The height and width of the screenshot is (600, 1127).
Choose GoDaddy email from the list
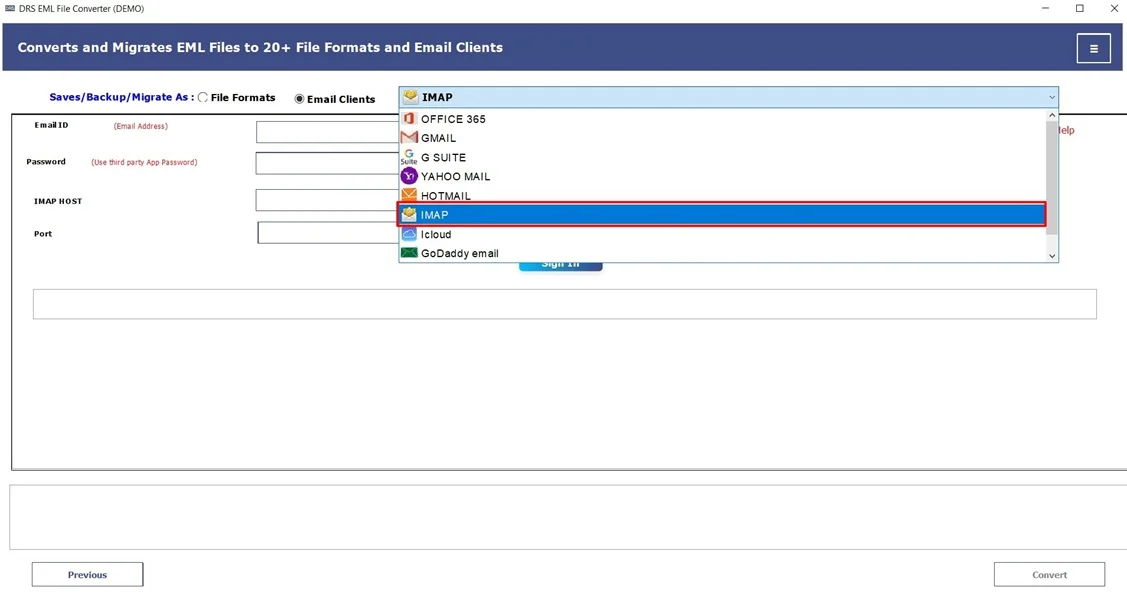tap(722, 253)
